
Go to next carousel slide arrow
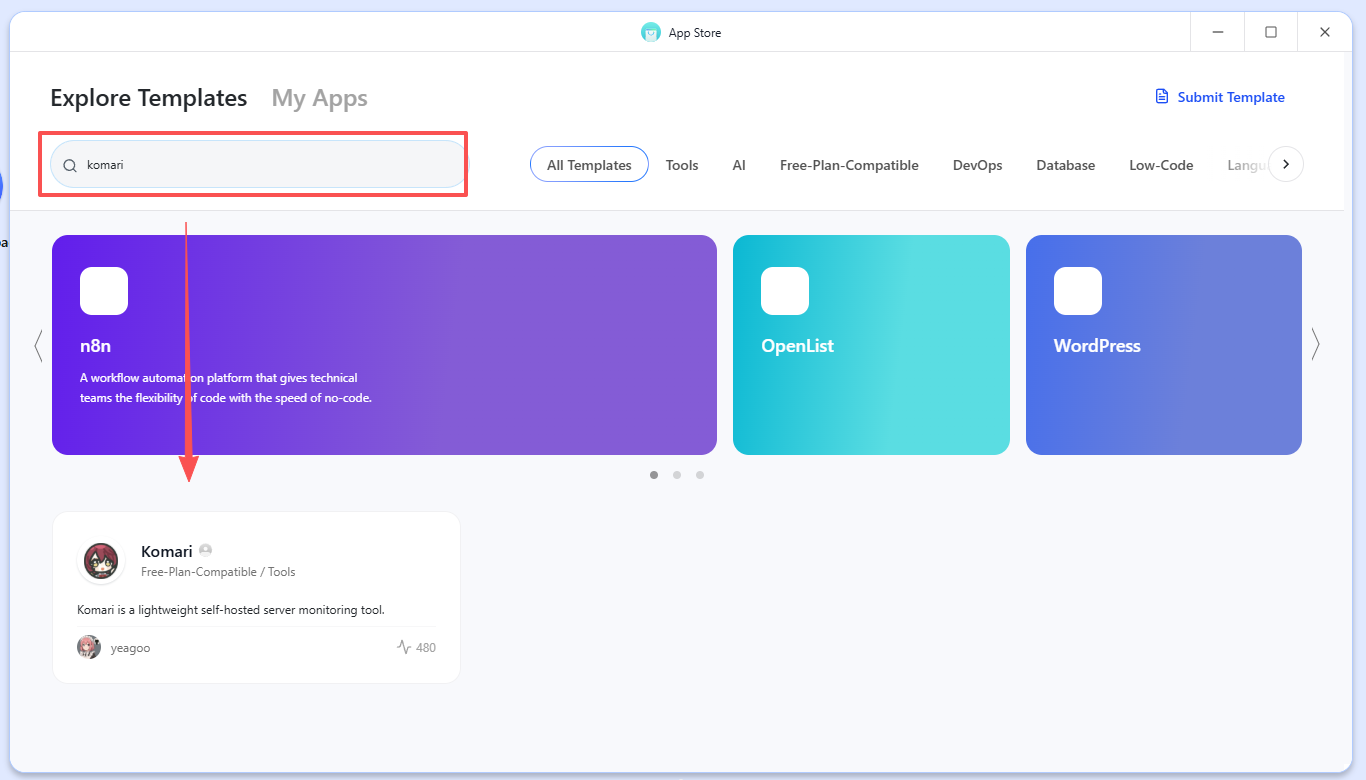pos(1315,345)
